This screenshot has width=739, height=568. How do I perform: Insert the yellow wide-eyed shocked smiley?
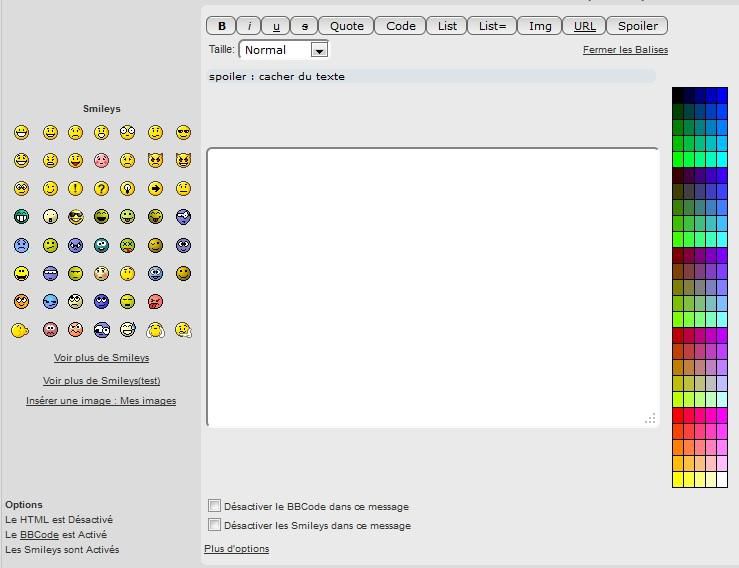(x=127, y=132)
